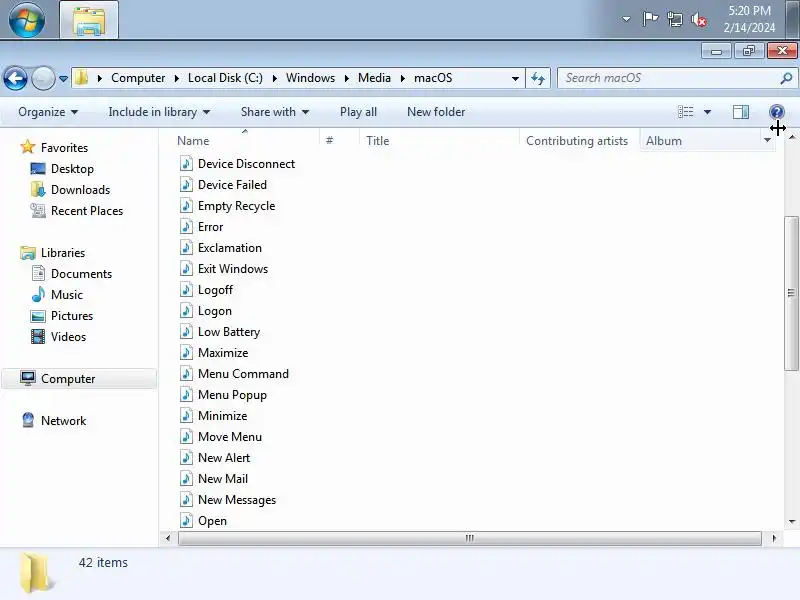Refresh the macOS folder view
Viewport: 800px width, 600px height.
tap(538, 79)
